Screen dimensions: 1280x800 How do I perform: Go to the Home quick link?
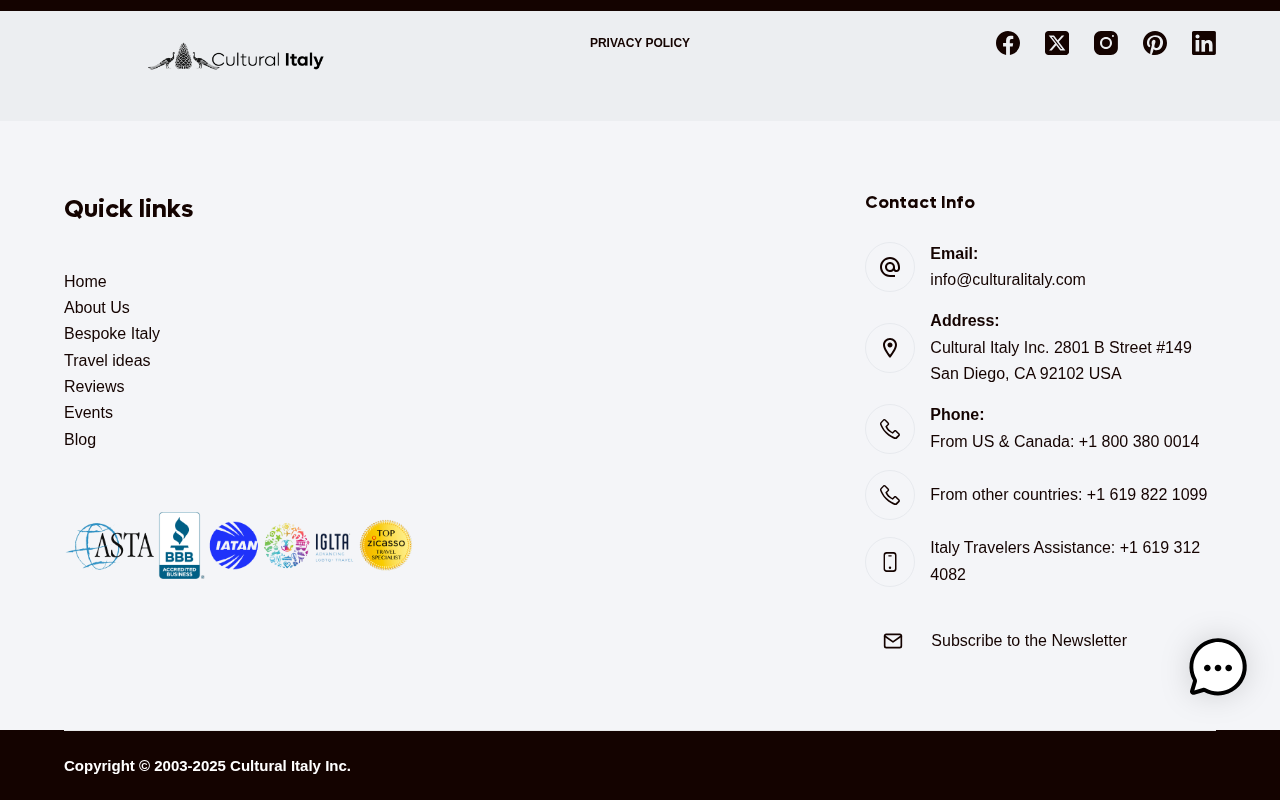pos(85,282)
